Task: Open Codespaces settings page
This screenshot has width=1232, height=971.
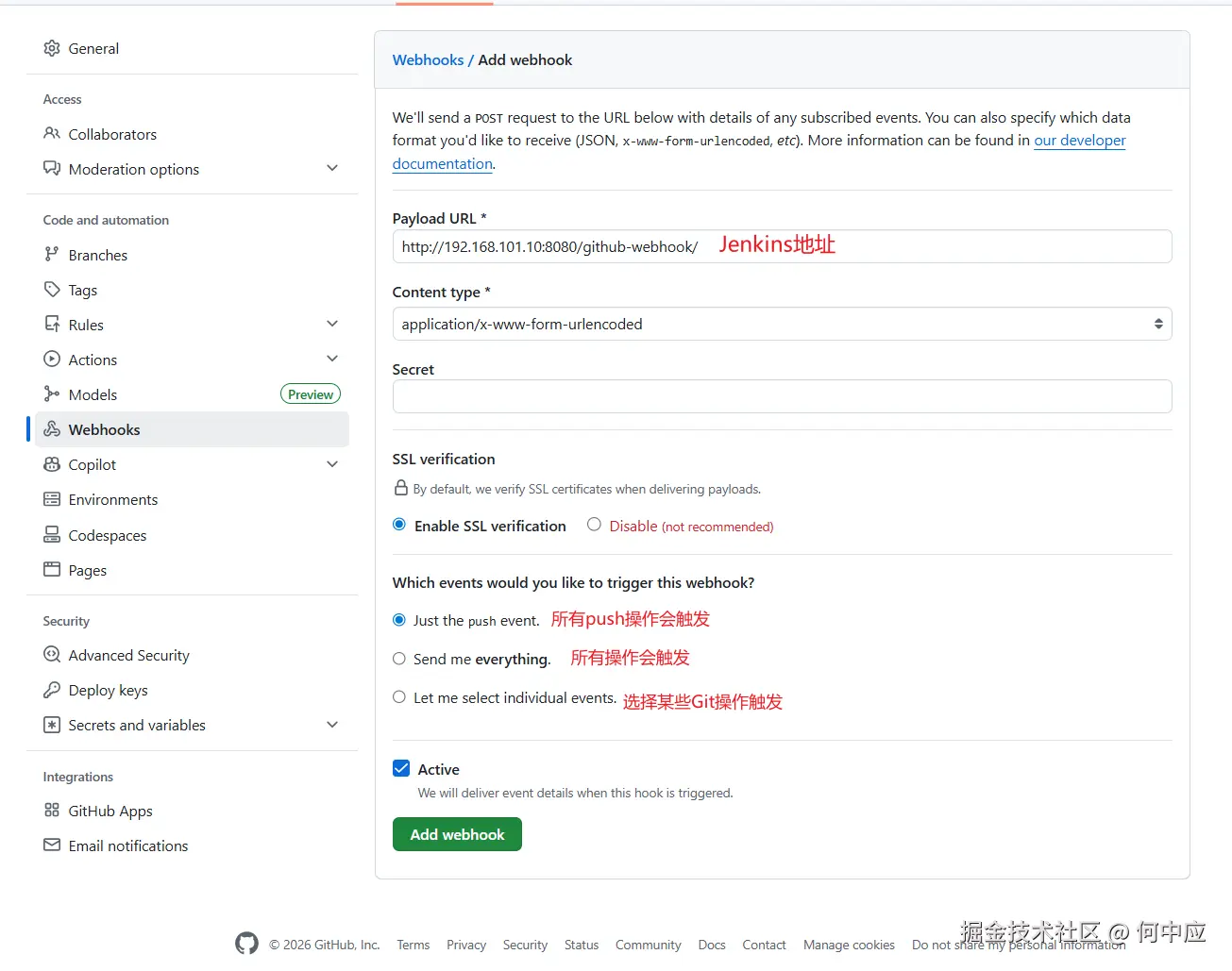Action: tap(108, 535)
